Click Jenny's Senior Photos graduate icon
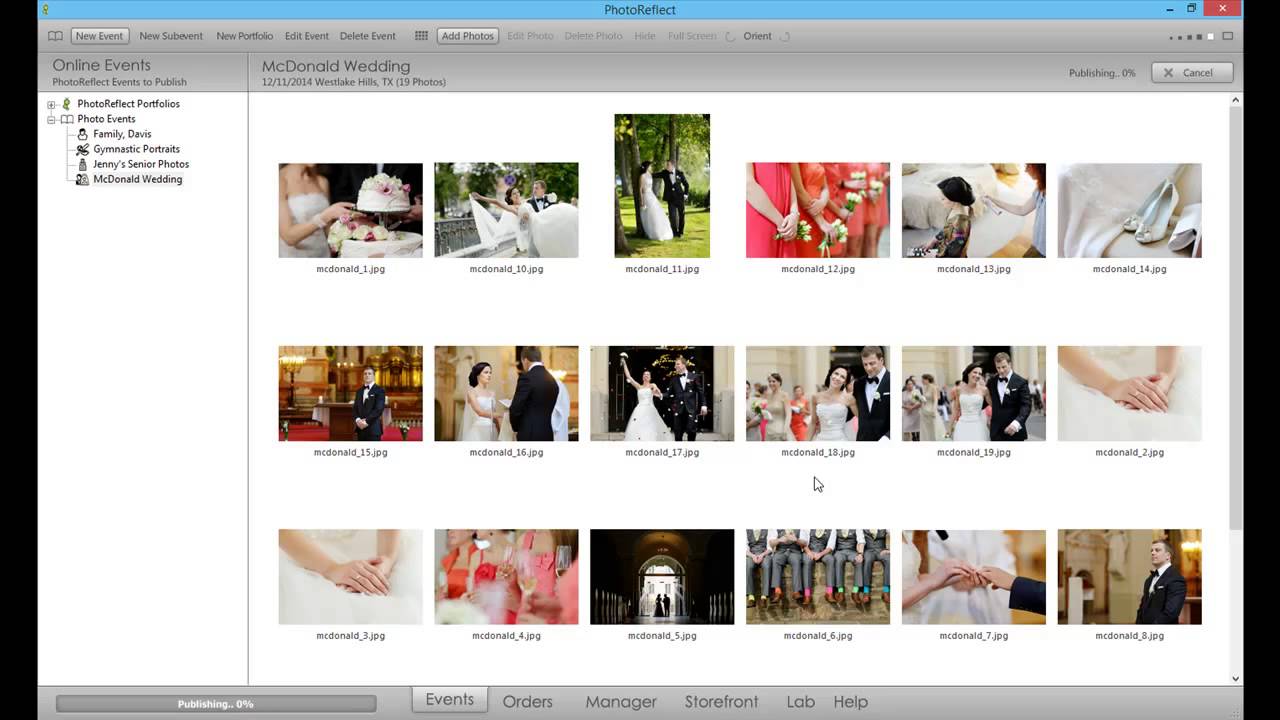The width and height of the screenshot is (1280, 720). (x=83, y=164)
